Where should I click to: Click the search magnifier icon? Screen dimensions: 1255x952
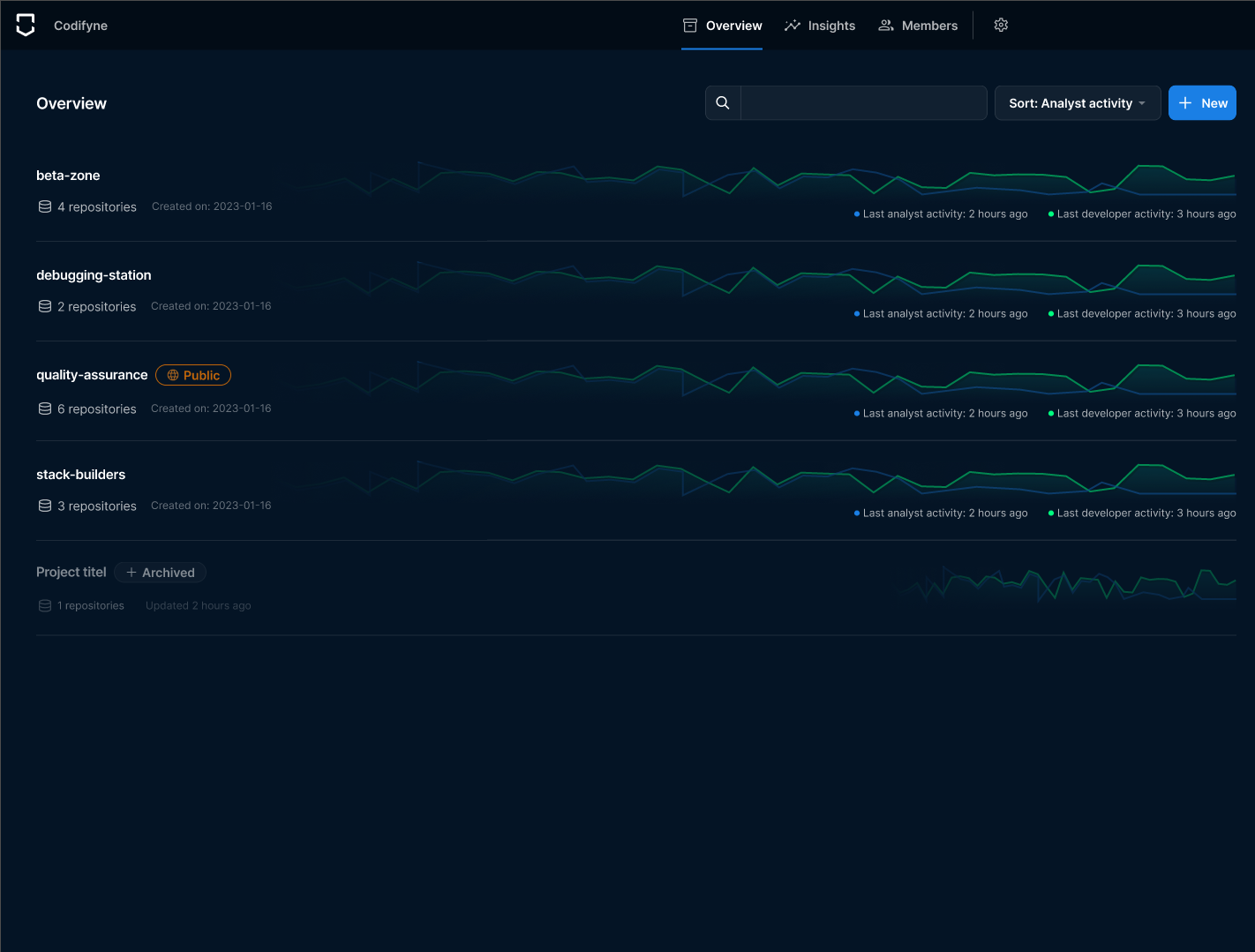(723, 103)
